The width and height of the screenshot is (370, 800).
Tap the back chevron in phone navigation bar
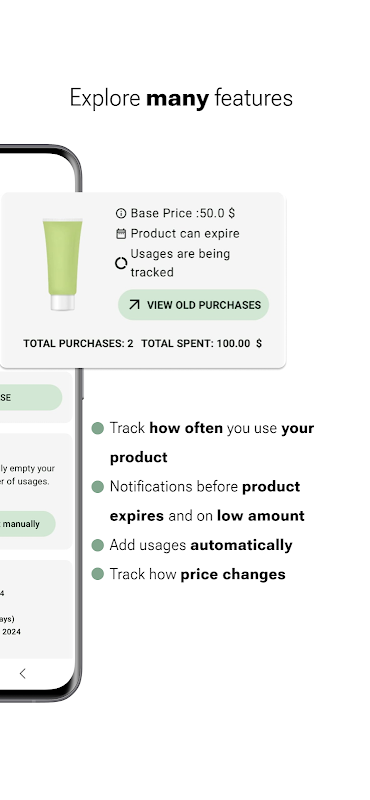(x=22, y=673)
